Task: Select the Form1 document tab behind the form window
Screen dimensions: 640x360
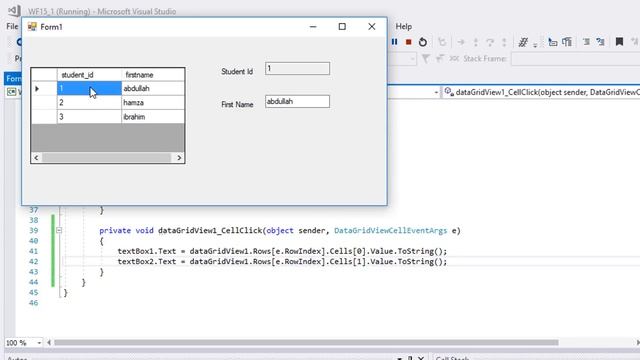Action: click(x=13, y=78)
